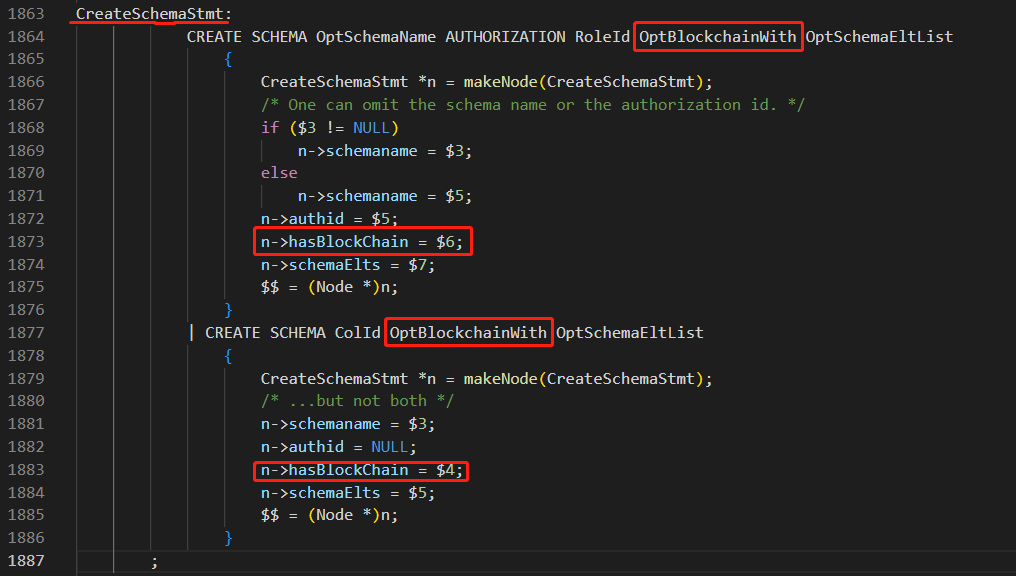Click n->schemaElts = $7 statement
The width and height of the screenshot is (1016, 576).
tap(348, 264)
